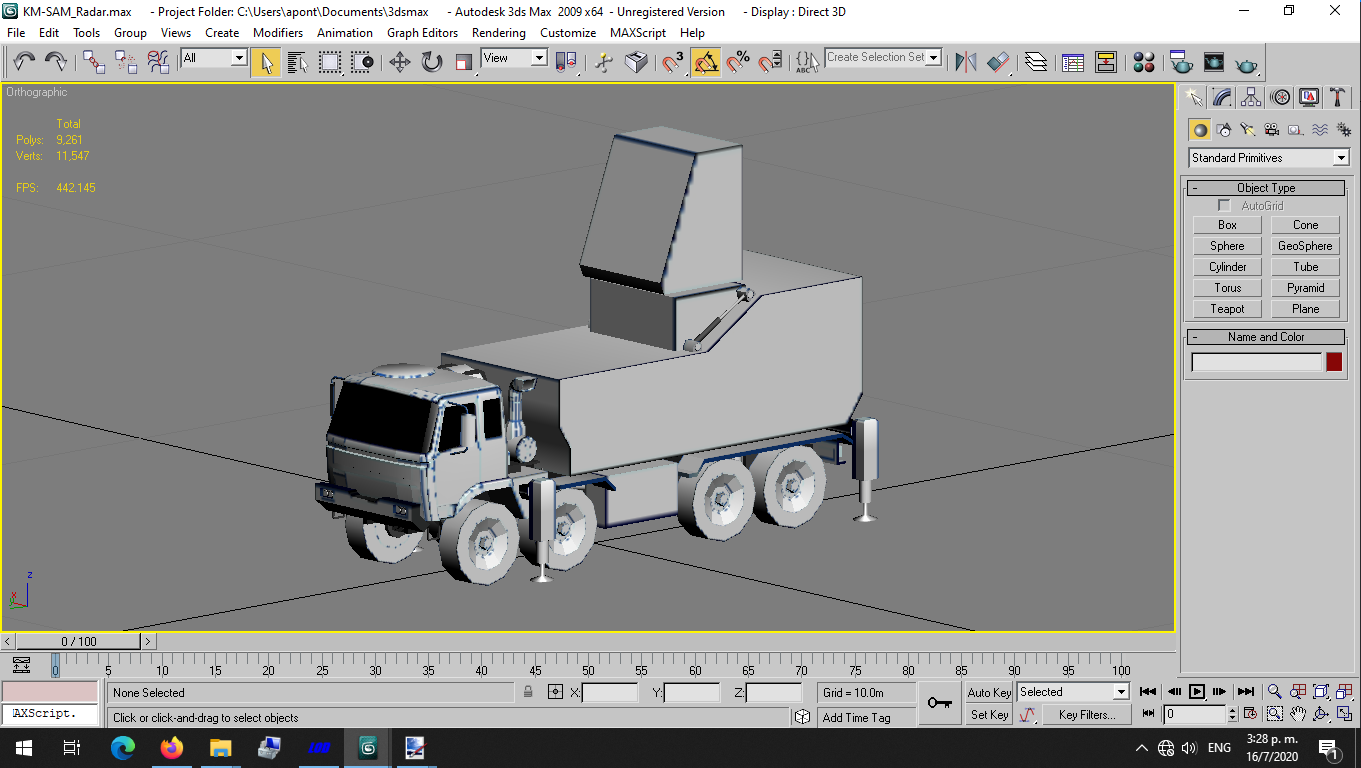
Task: Open the Rendering menu
Action: (498, 33)
